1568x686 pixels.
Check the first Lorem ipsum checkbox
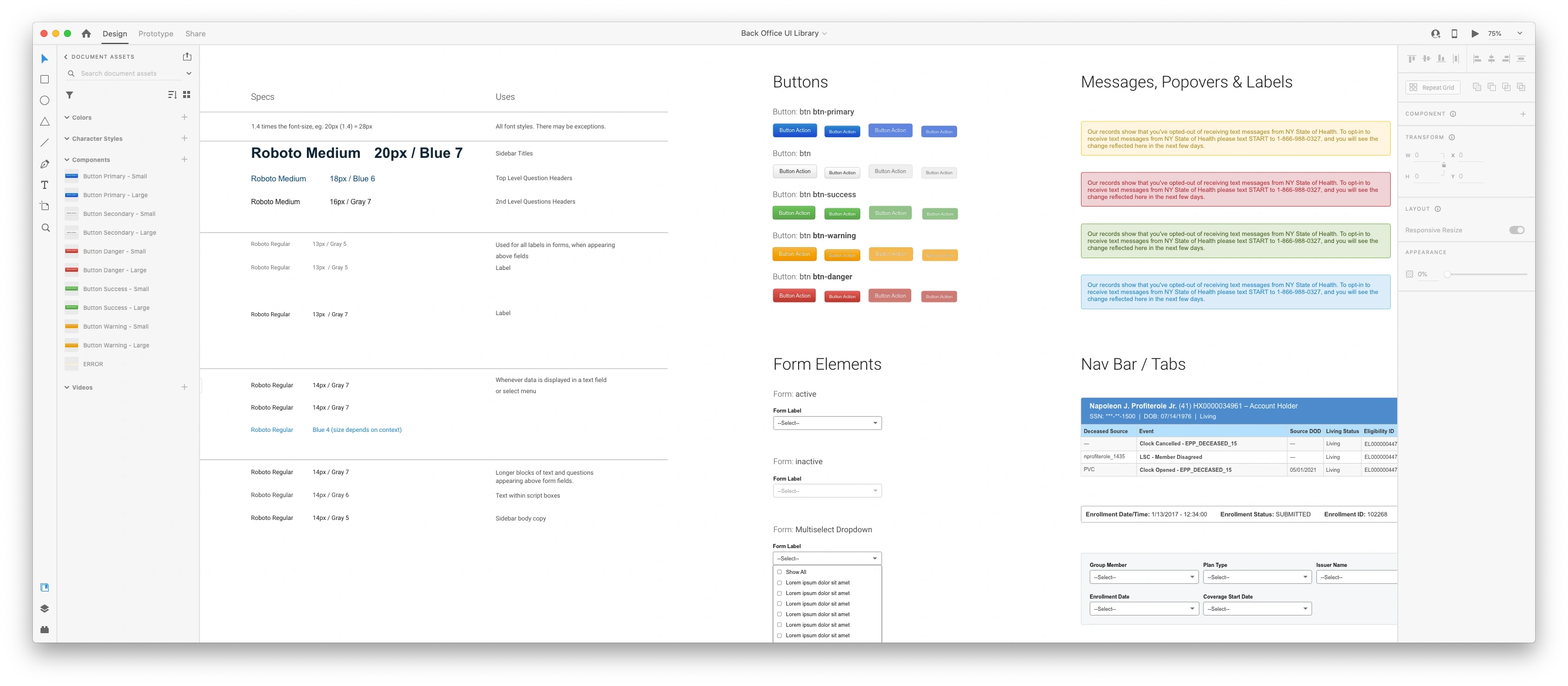pos(779,583)
